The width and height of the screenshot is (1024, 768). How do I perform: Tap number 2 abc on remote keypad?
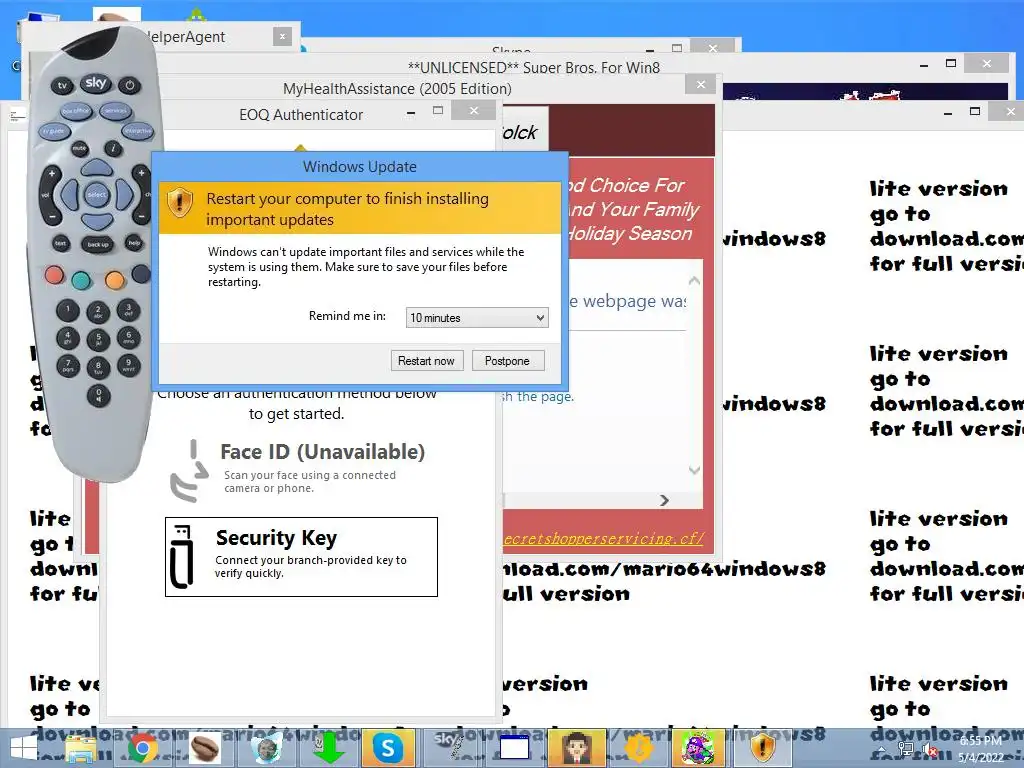[x=98, y=312]
